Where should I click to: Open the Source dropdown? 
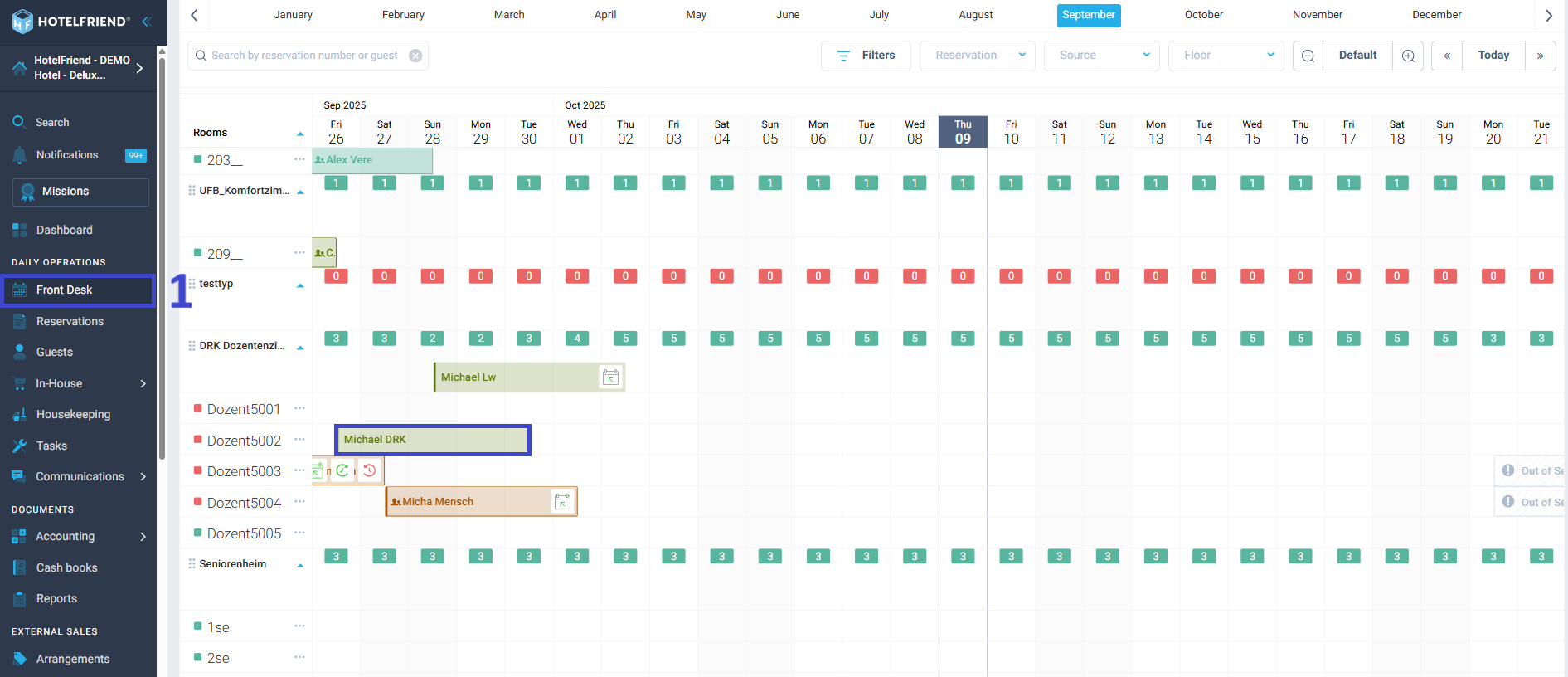point(1101,56)
